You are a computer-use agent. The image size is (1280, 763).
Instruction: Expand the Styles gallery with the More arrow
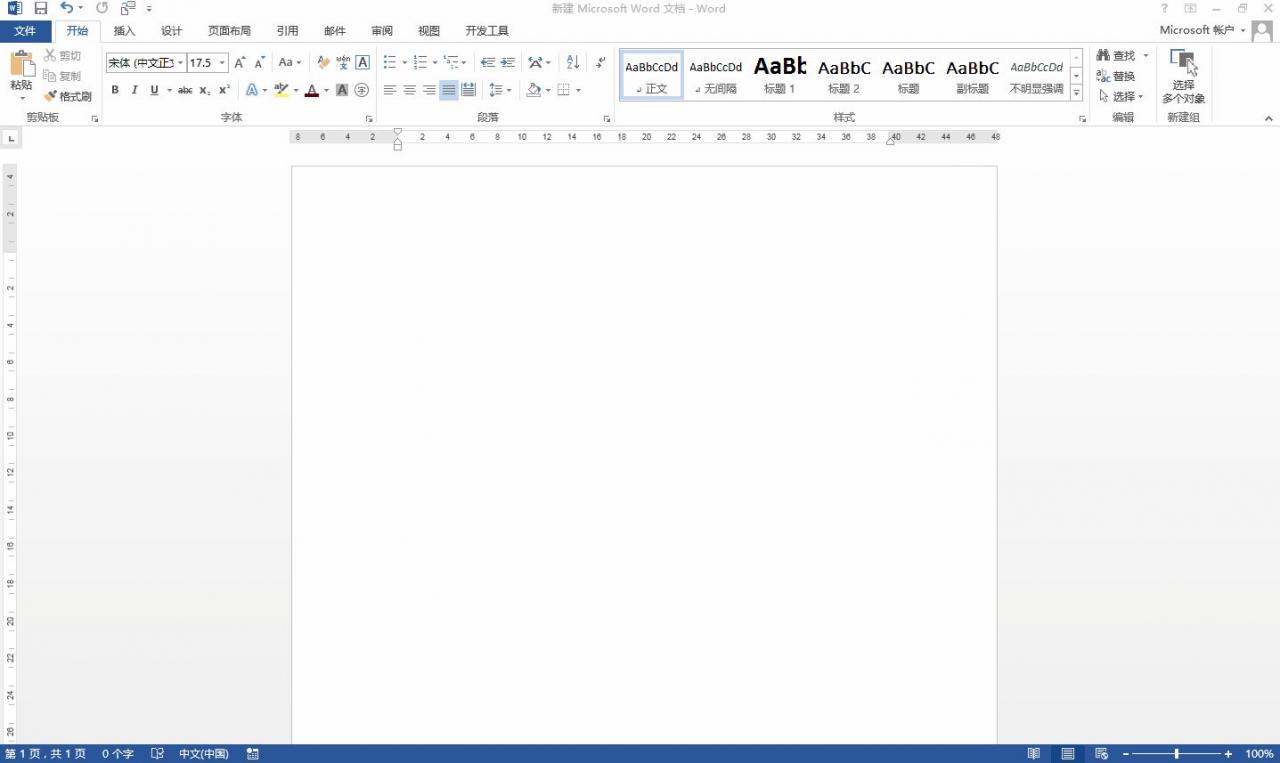(x=1077, y=93)
